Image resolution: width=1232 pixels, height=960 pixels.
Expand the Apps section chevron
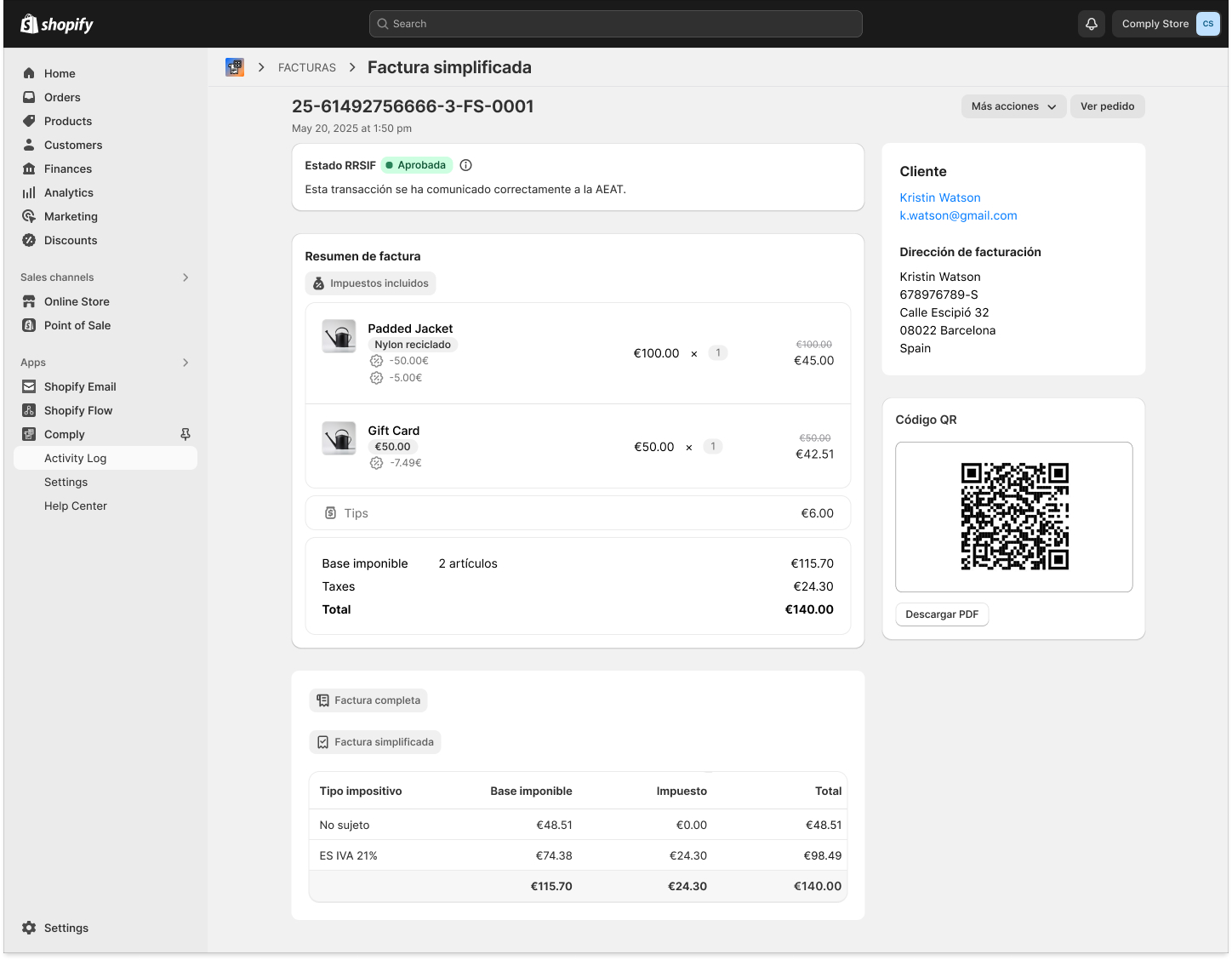point(185,363)
